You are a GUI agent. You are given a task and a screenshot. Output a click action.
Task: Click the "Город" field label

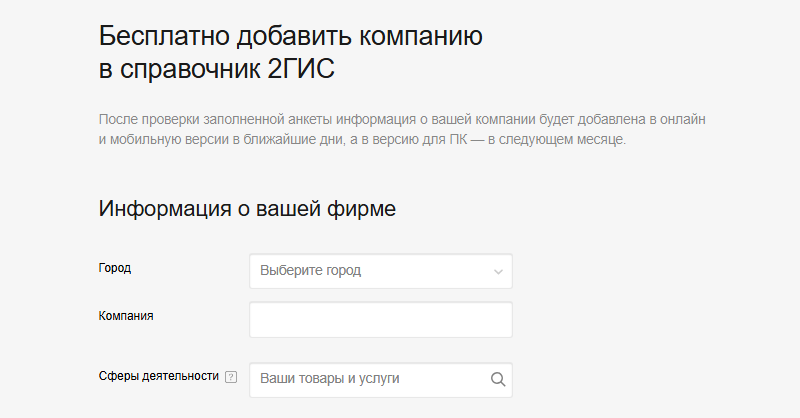click(115, 268)
